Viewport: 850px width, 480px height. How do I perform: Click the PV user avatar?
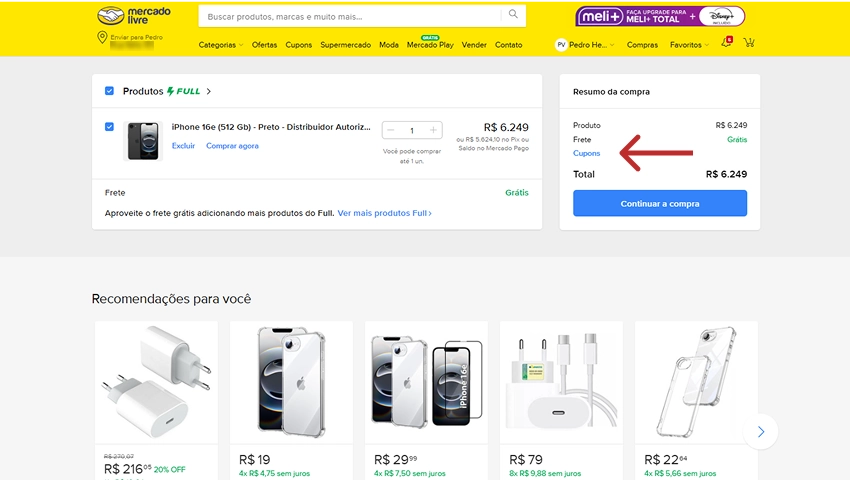(x=561, y=45)
